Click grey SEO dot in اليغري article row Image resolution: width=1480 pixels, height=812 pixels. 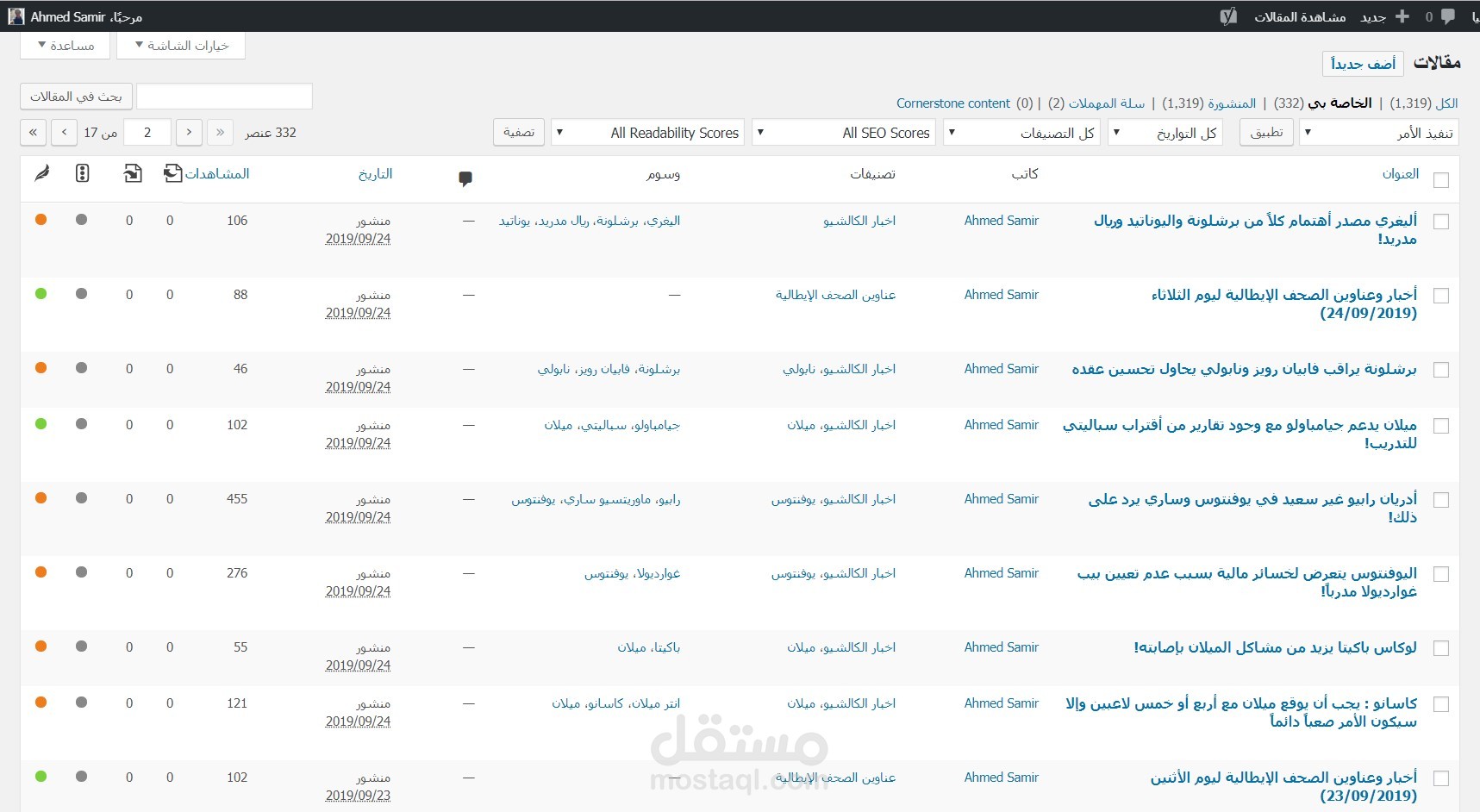point(81,220)
